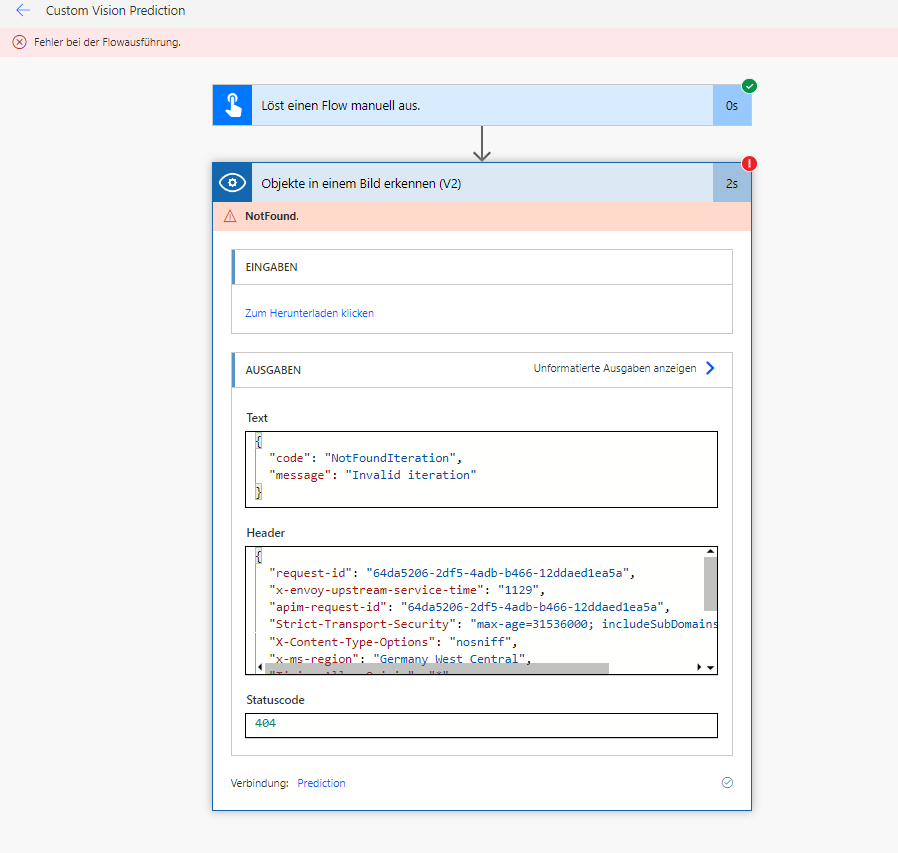Viewport: 898px width, 853px height.
Task: Click the Header vertical scrollbar thumb
Action: (710, 584)
